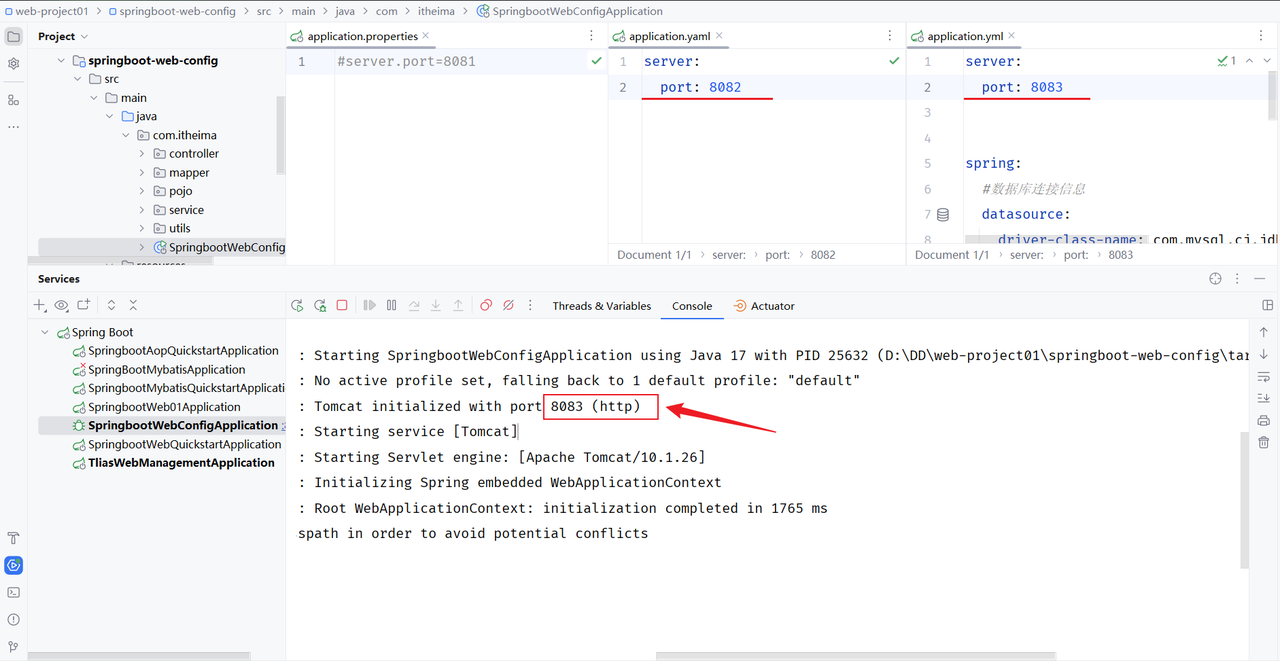Expand the mapper package
The image size is (1280, 661).
tap(142, 173)
